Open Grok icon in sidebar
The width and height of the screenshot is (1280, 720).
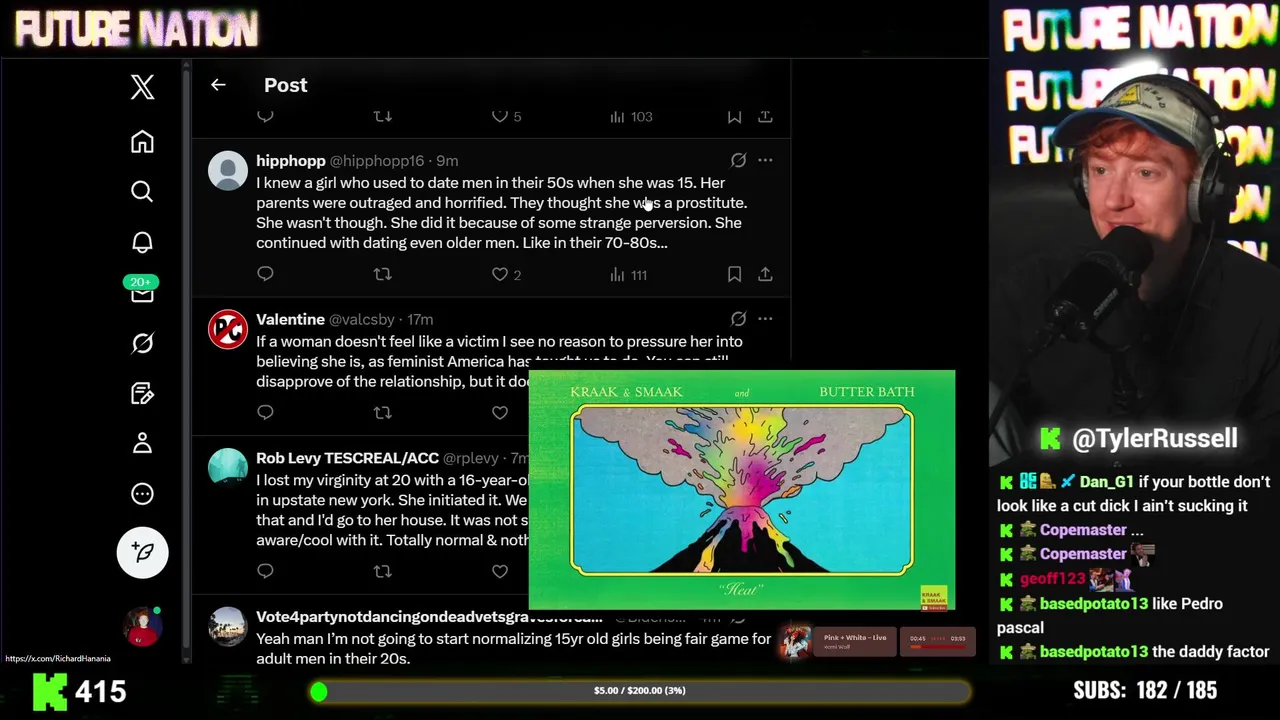pos(142,343)
